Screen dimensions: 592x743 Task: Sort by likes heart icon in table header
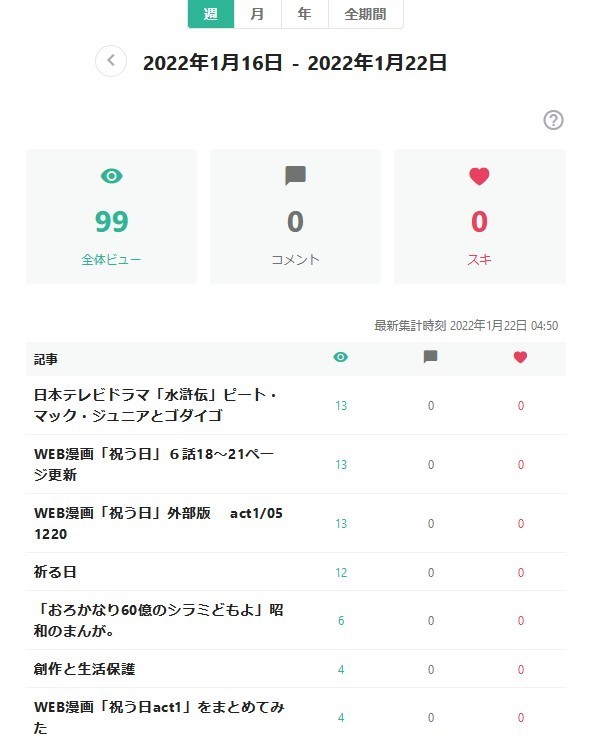(x=520, y=357)
